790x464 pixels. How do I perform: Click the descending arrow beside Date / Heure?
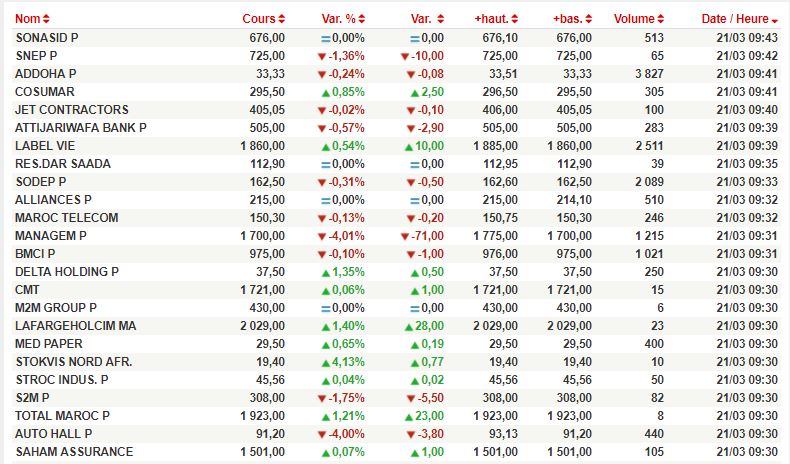tap(775, 19)
